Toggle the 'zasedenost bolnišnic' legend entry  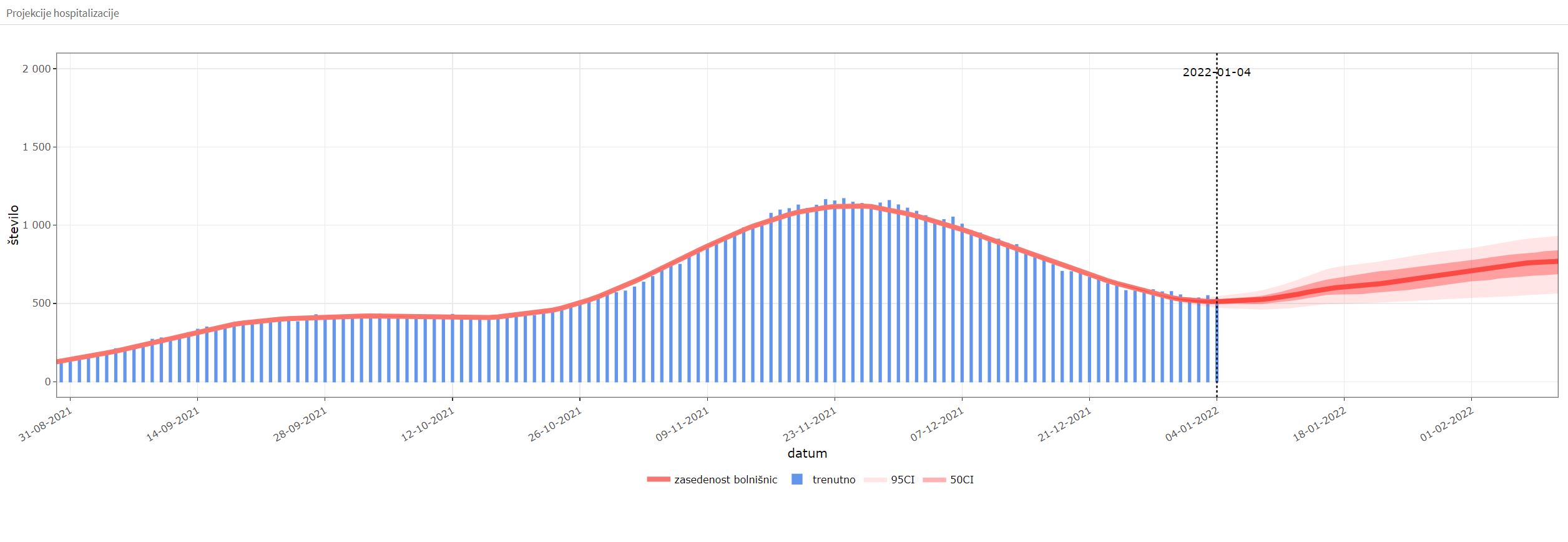[725, 480]
